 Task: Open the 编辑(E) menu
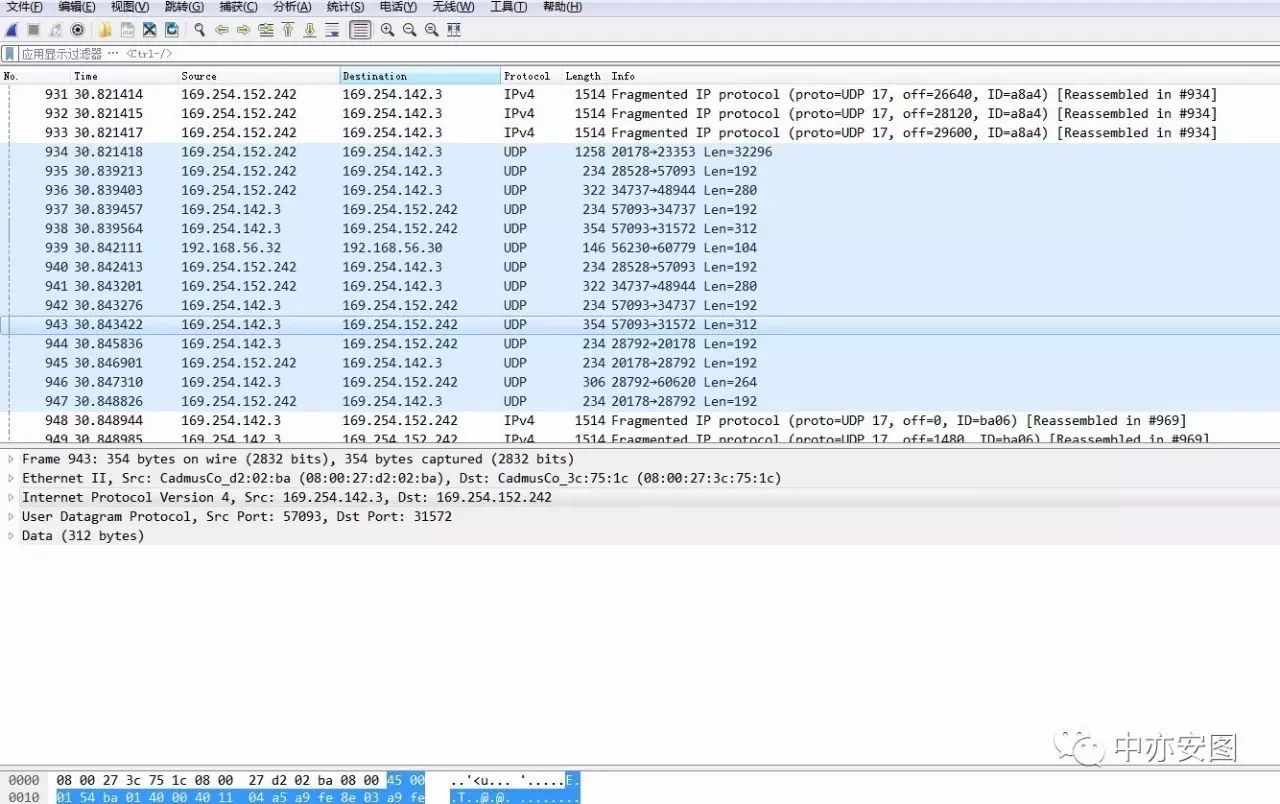click(77, 7)
